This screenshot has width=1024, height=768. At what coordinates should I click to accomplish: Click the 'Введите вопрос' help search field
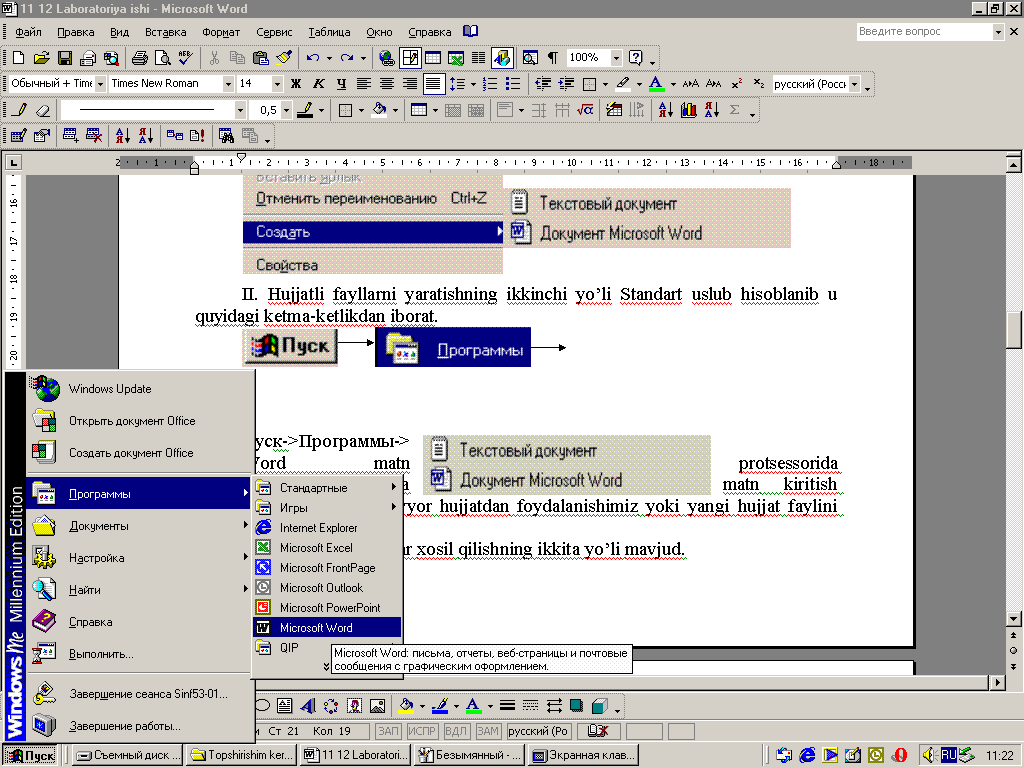click(923, 32)
